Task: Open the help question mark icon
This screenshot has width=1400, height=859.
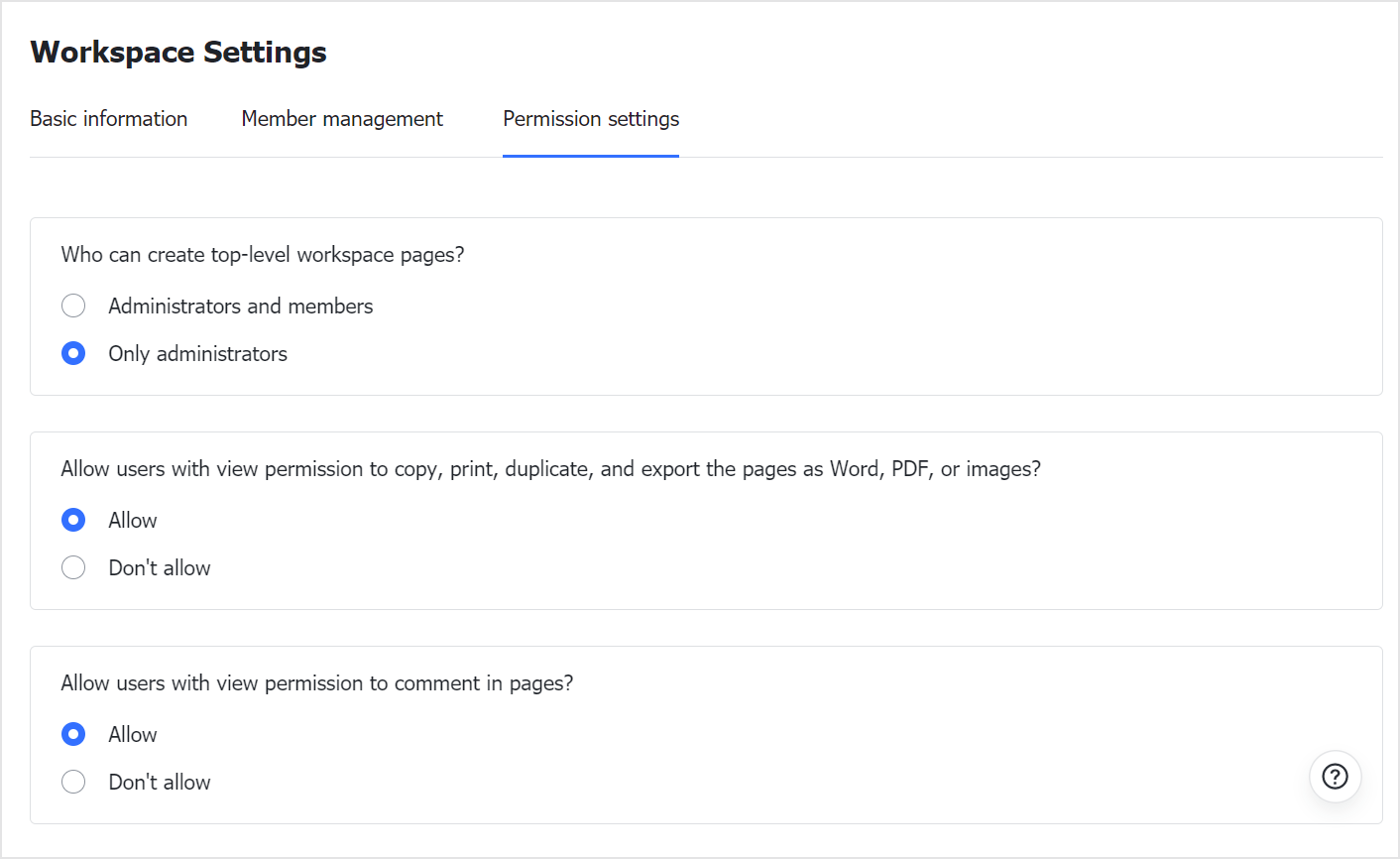Action: (1335, 776)
